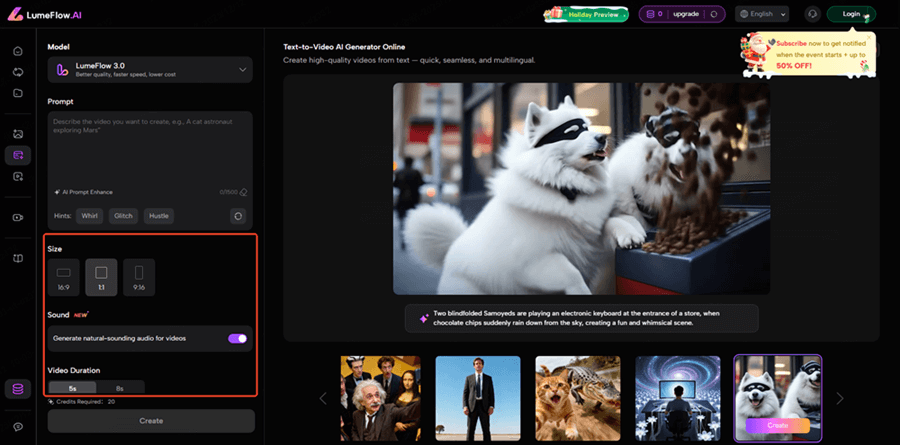
Task: Select the 1:1 size option
Action: click(101, 277)
